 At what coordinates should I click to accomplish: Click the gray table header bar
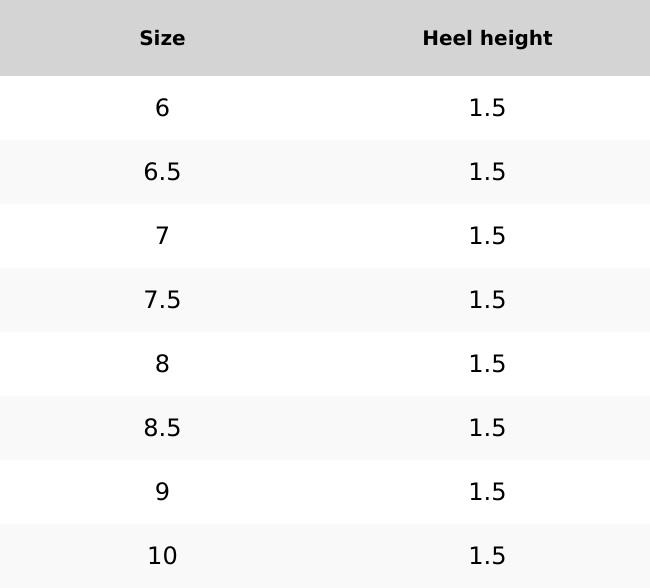(325, 38)
